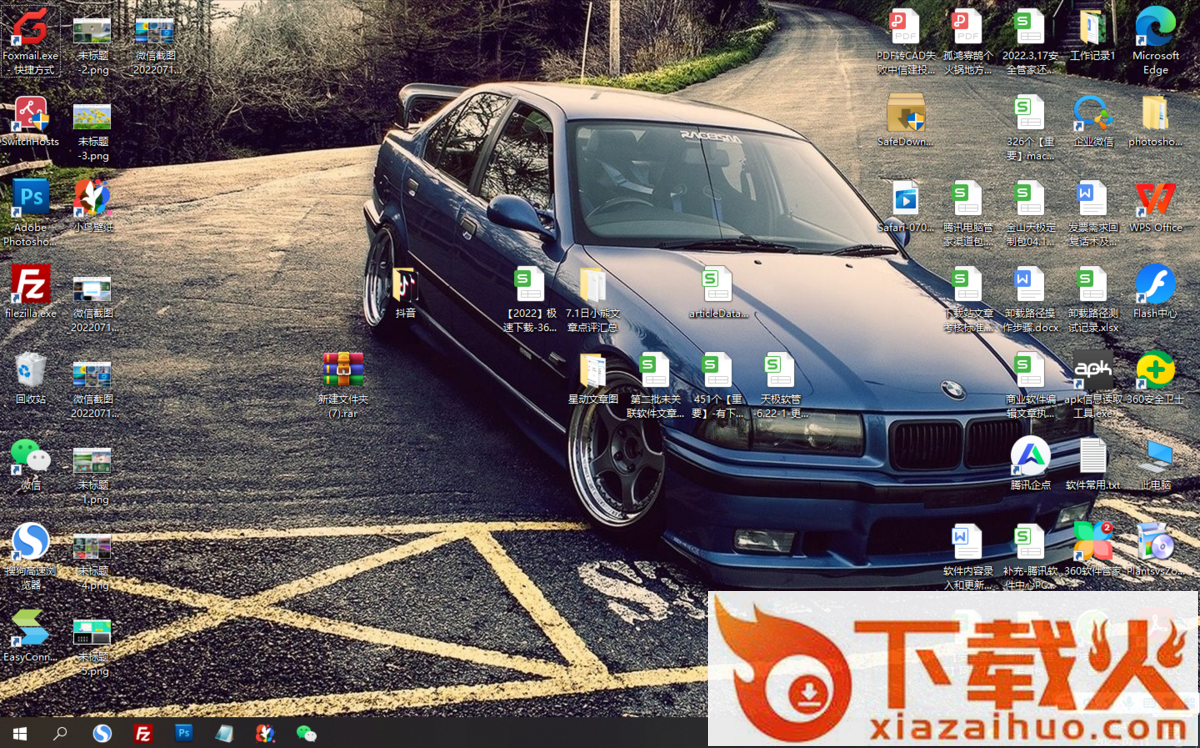Click the Windows Start button
Image resolution: width=1200 pixels, height=748 pixels.
[19, 733]
